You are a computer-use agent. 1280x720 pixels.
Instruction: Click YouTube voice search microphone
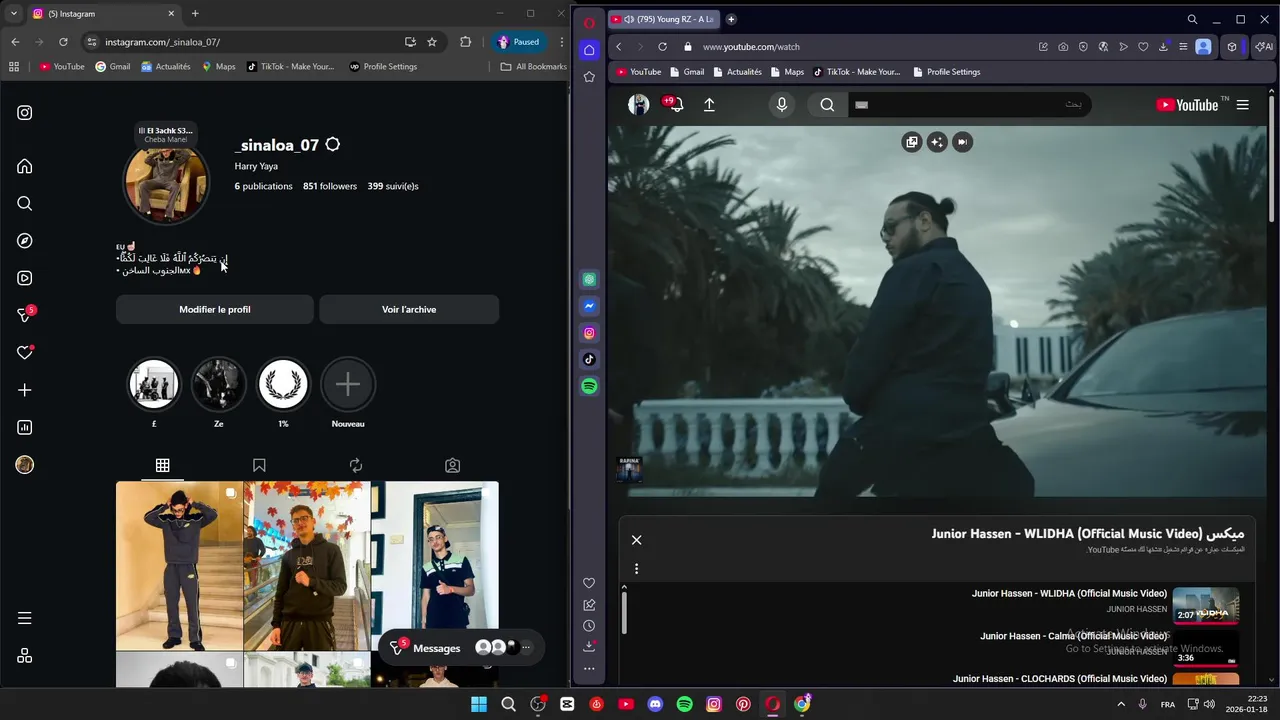(782, 105)
